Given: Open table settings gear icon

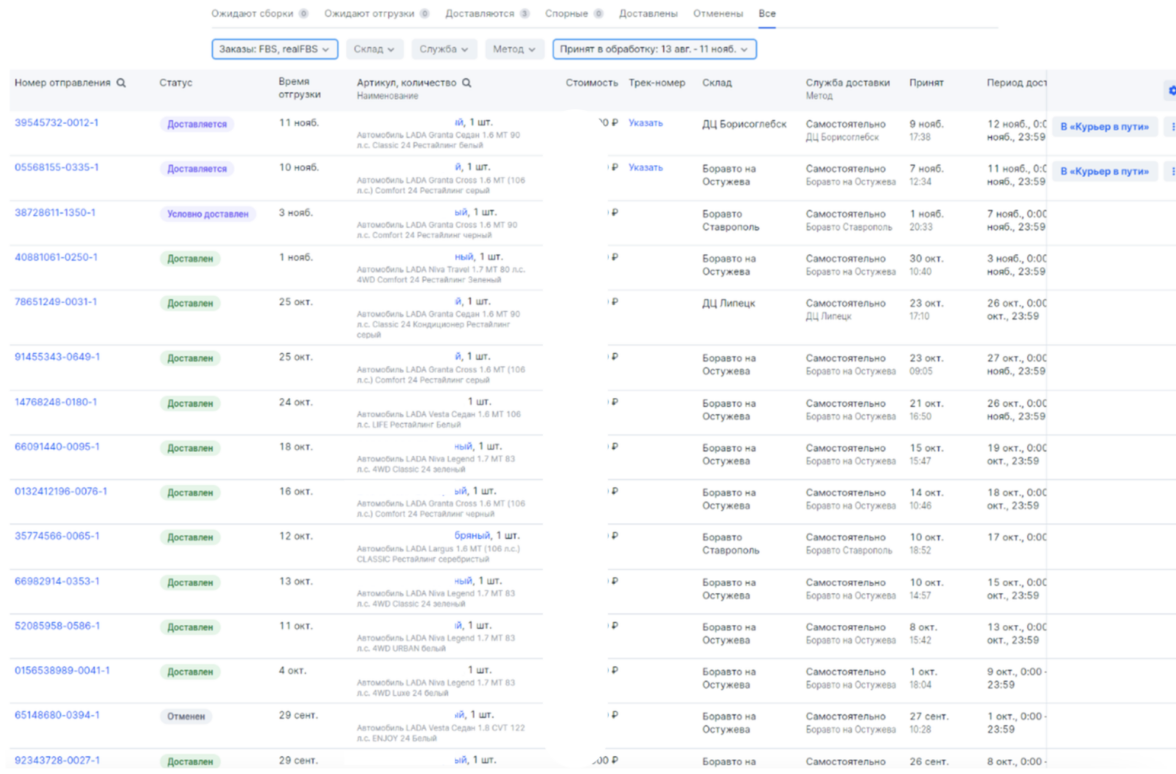Looking at the screenshot, I should coord(1172,91).
